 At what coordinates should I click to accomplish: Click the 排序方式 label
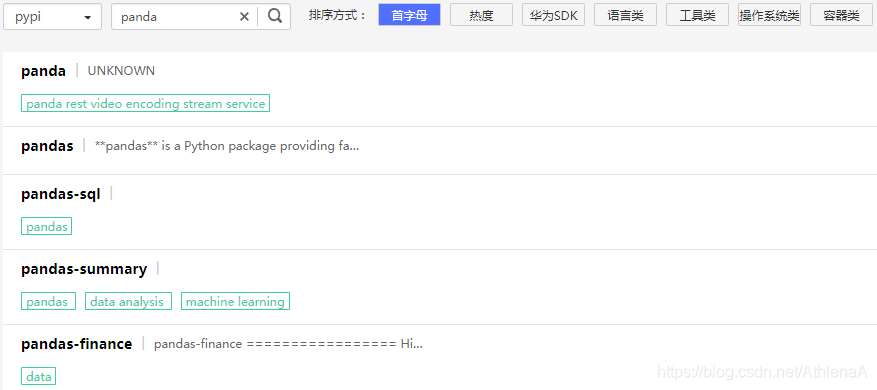point(337,16)
